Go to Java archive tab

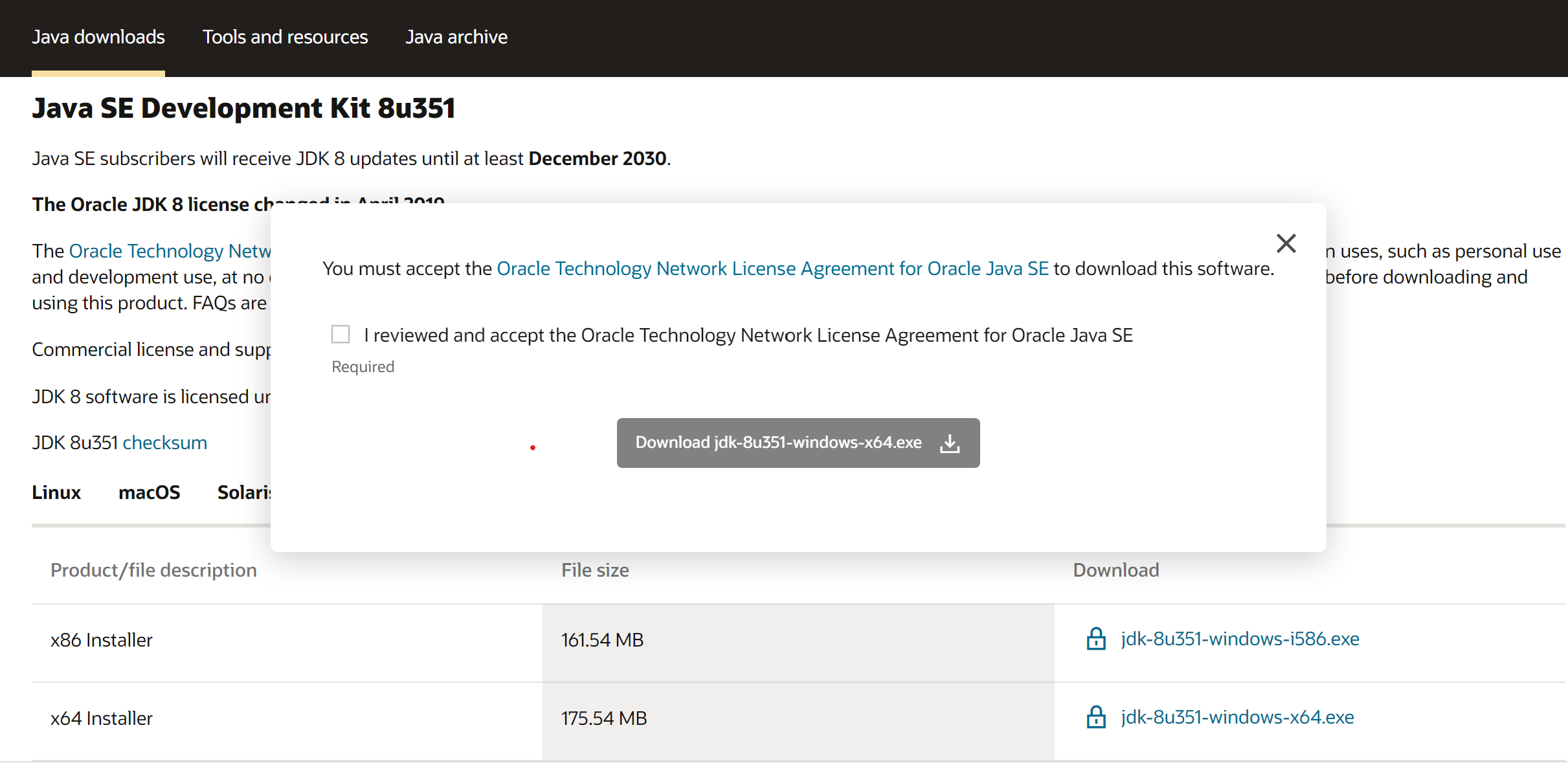click(456, 37)
